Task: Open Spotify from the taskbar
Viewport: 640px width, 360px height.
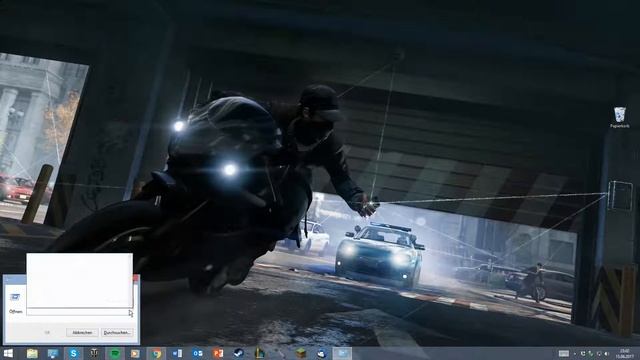Action: [115, 353]
